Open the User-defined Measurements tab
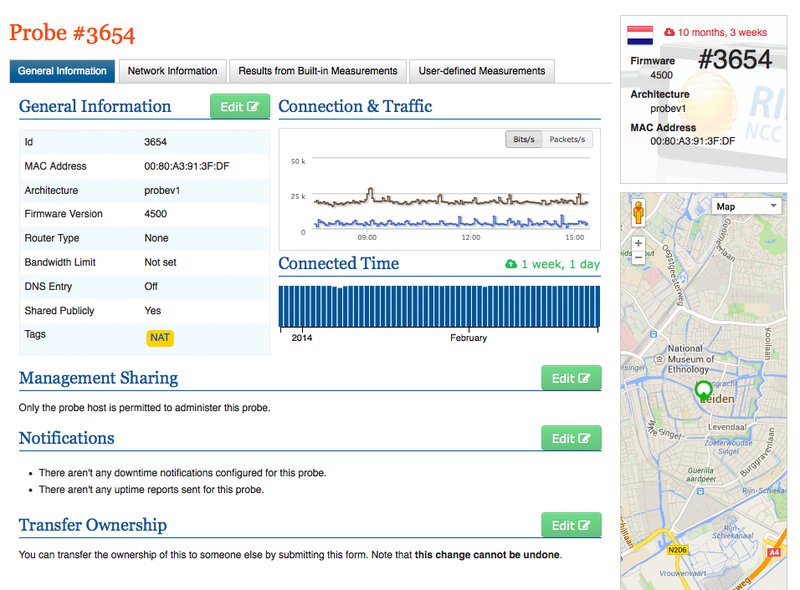 coord(483,71)
